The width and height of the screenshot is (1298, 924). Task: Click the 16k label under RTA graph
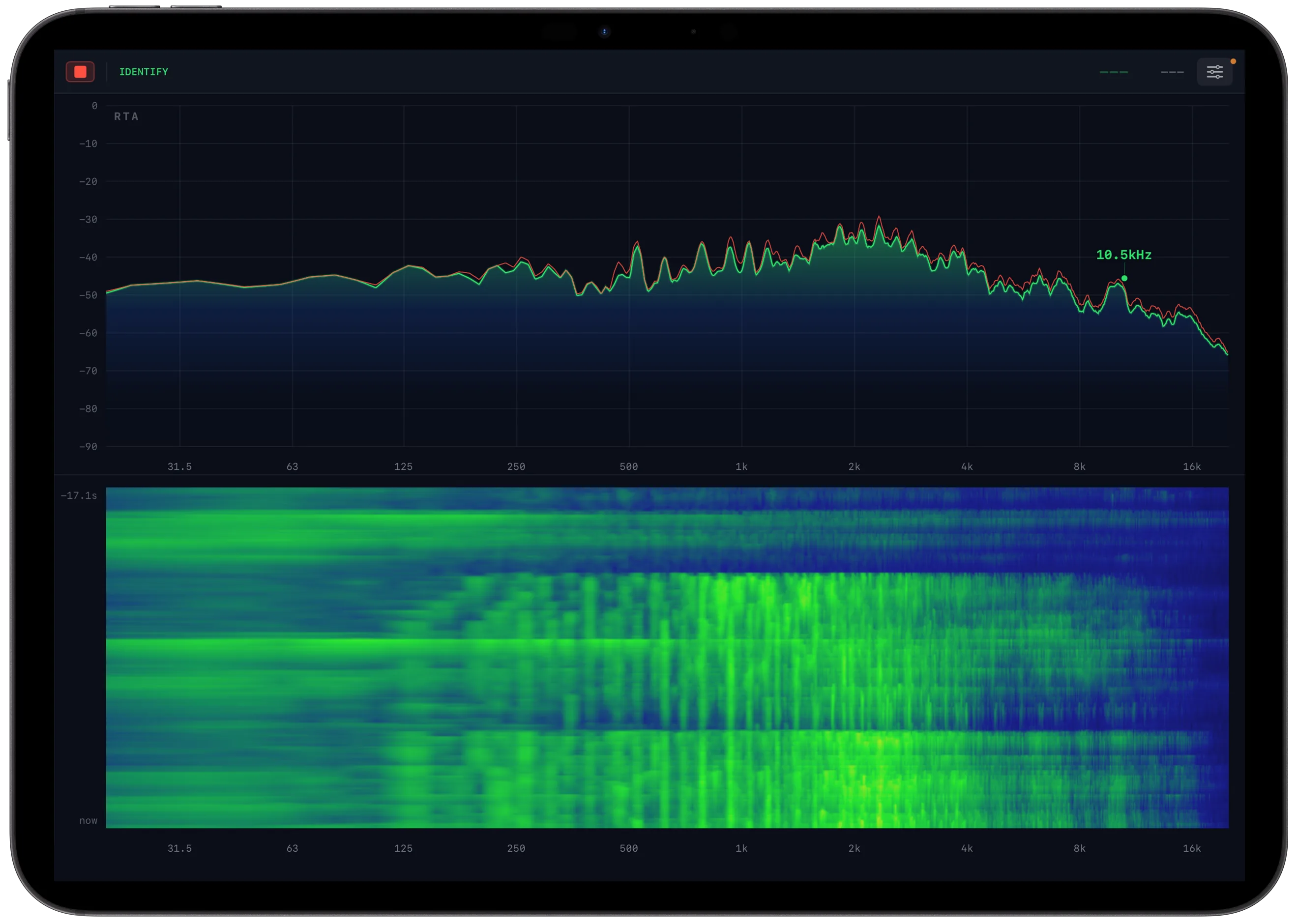(x=1192, y=466)
